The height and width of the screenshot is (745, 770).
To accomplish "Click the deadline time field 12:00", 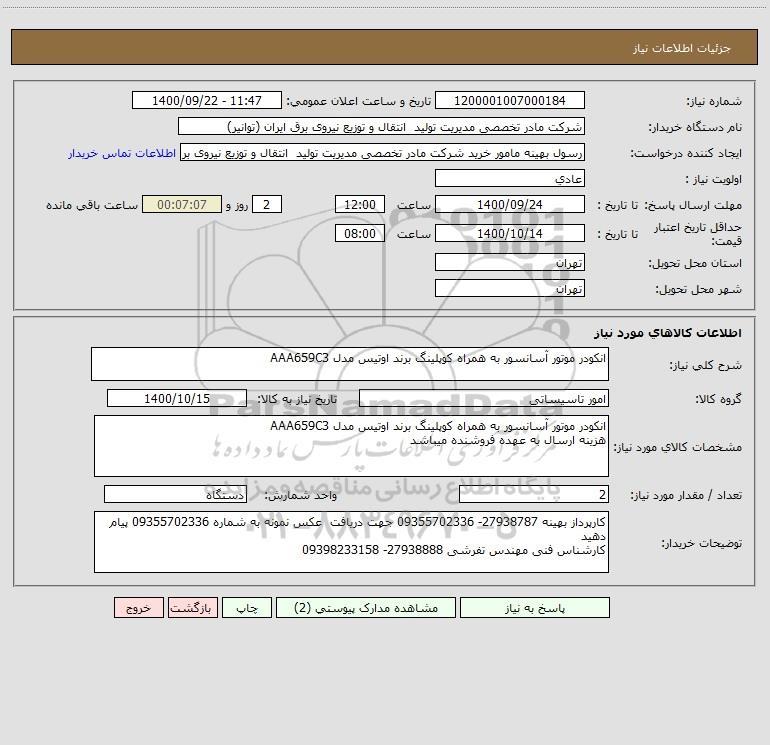I will [x=359, y=204].
